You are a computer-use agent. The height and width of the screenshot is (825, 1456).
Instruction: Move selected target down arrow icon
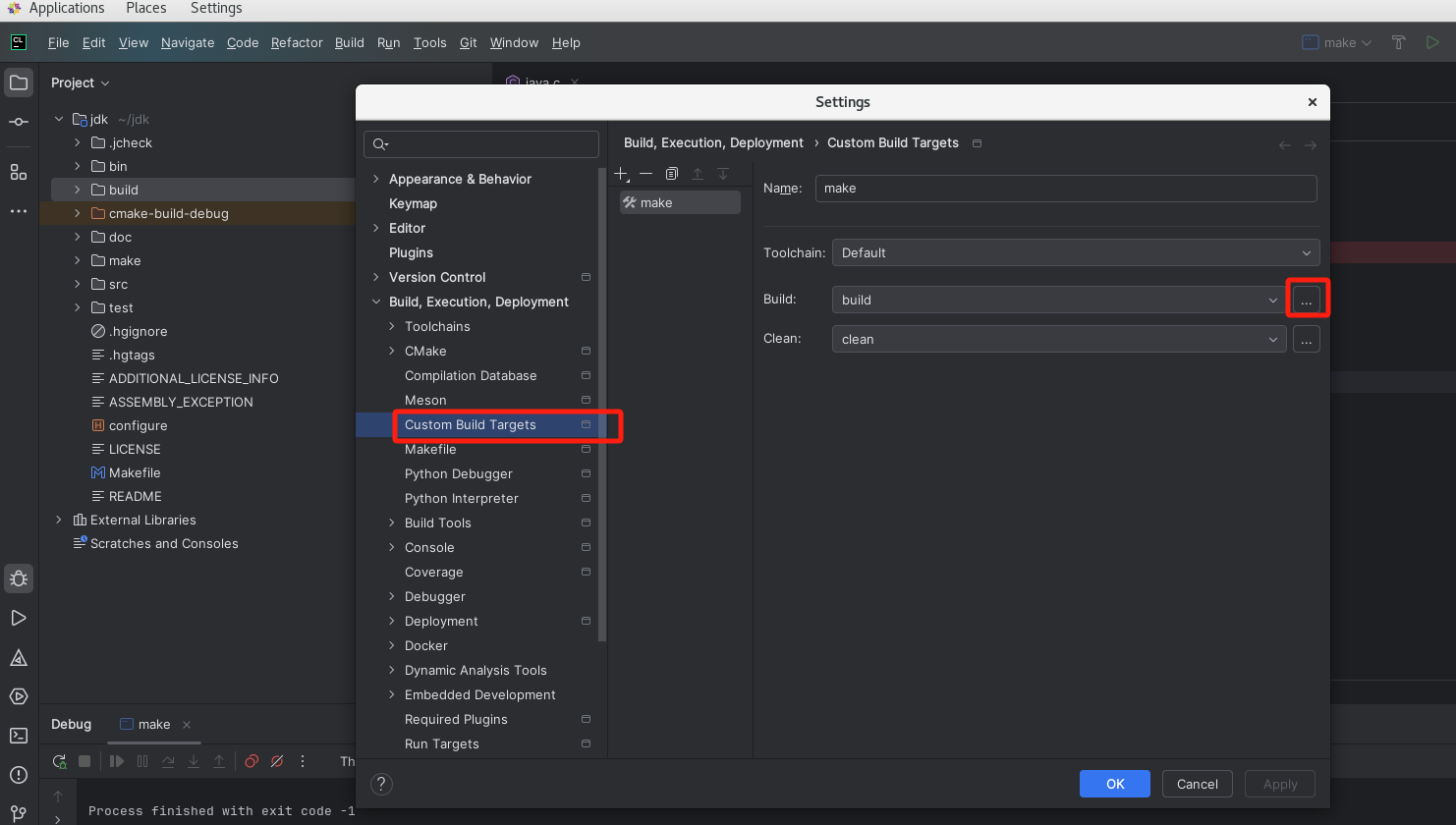723,174
